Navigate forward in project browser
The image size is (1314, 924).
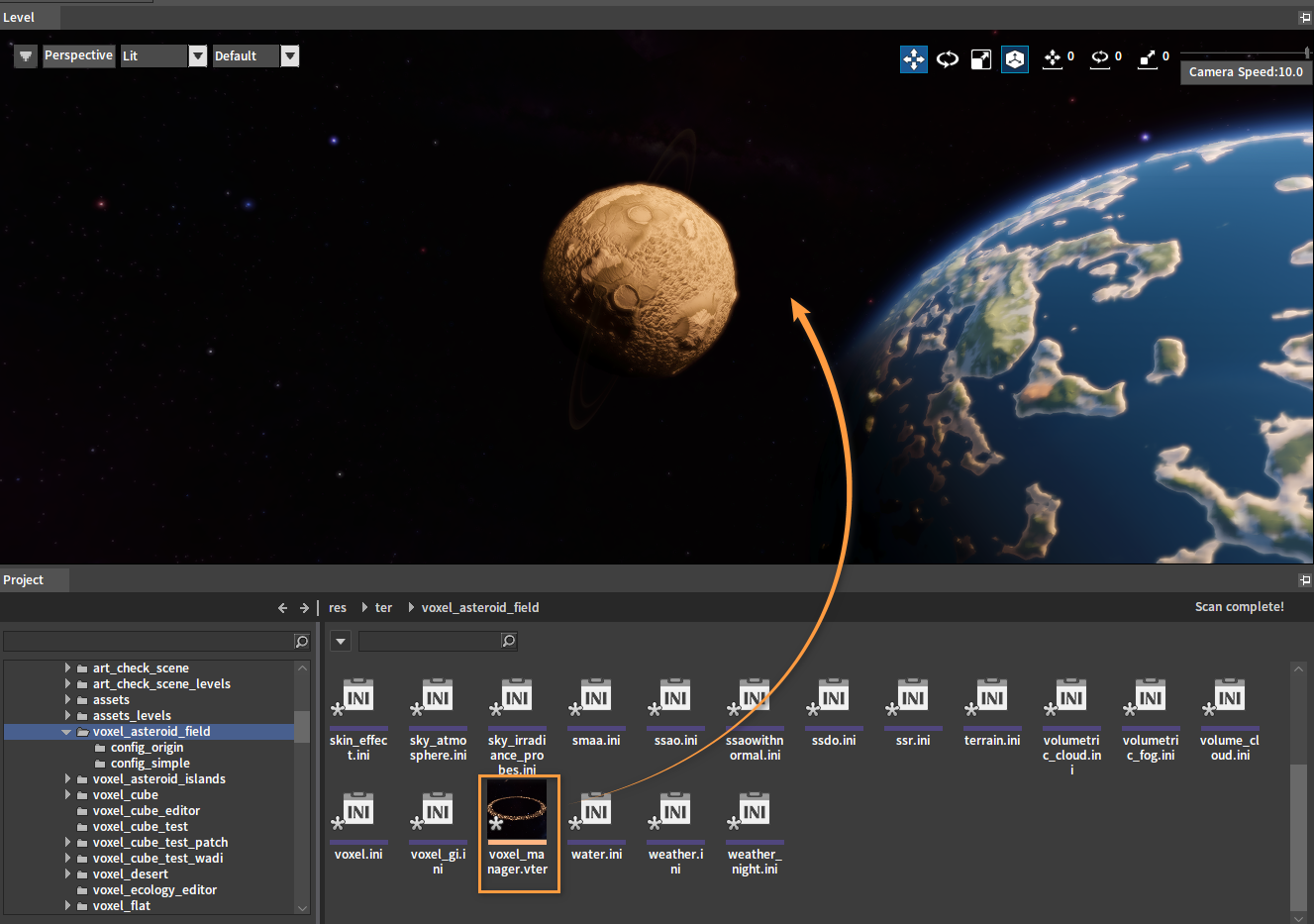[x=304, y=608]
